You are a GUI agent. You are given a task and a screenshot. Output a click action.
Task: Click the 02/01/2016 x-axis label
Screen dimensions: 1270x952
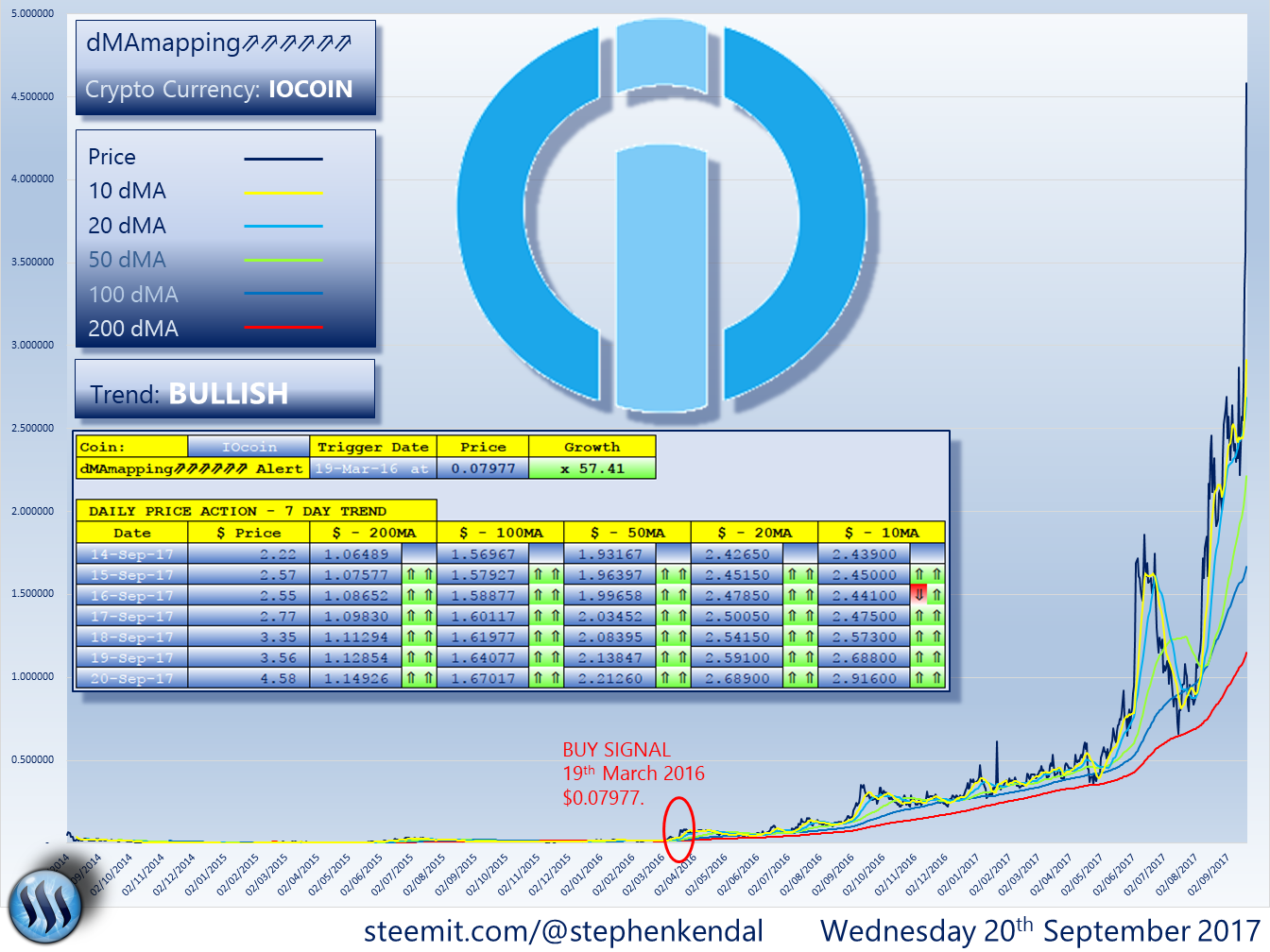point(581,875)
